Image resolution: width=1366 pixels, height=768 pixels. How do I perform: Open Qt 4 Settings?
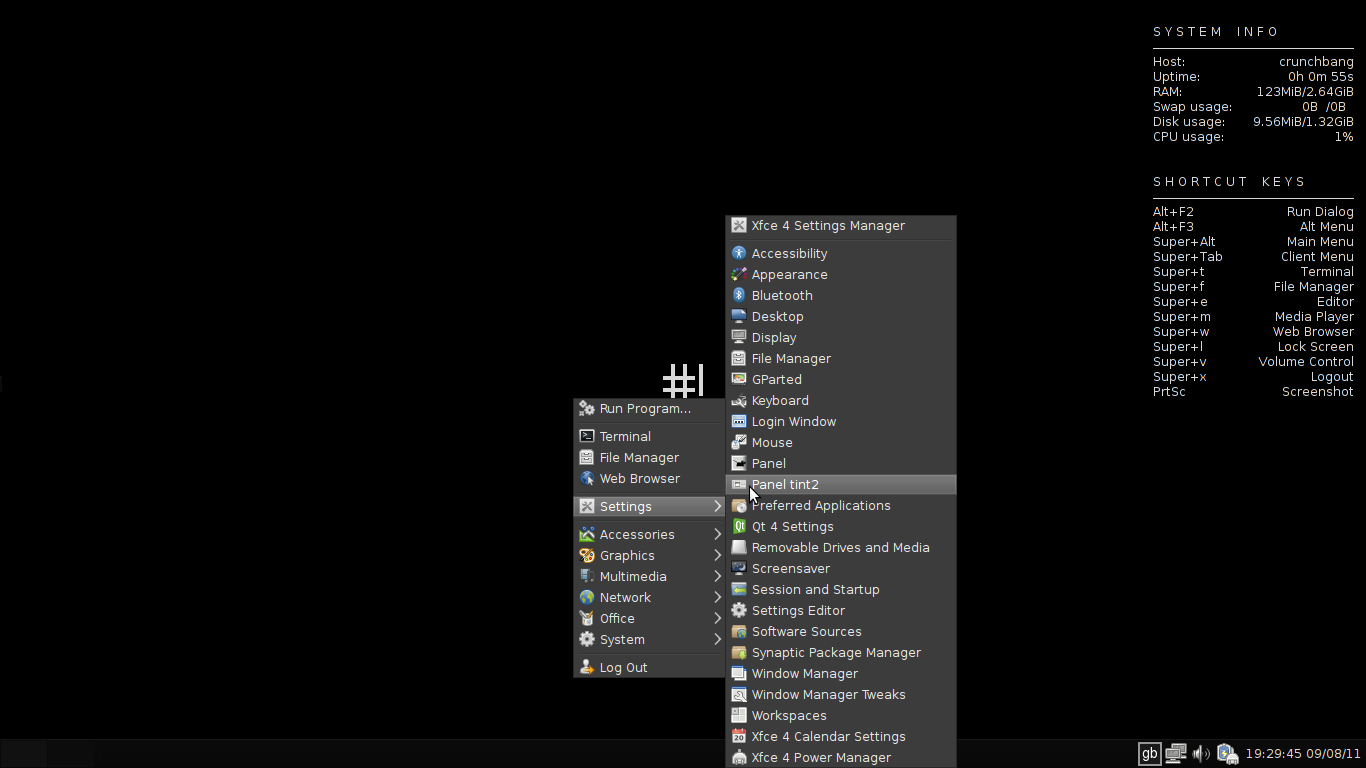[x=793, y=526]
